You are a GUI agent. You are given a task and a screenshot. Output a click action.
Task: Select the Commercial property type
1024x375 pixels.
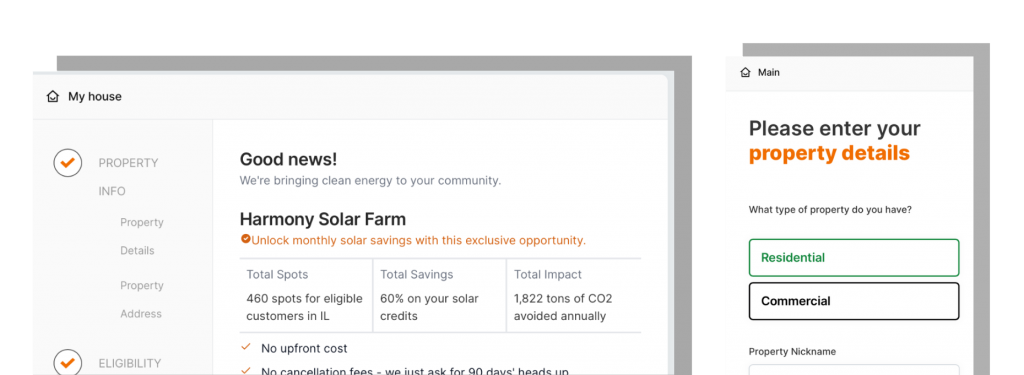pos(854,301)
